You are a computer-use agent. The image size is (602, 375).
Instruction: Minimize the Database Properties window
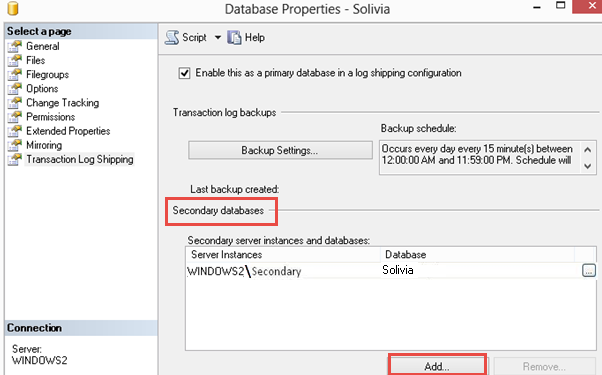(x=537, y=7)
